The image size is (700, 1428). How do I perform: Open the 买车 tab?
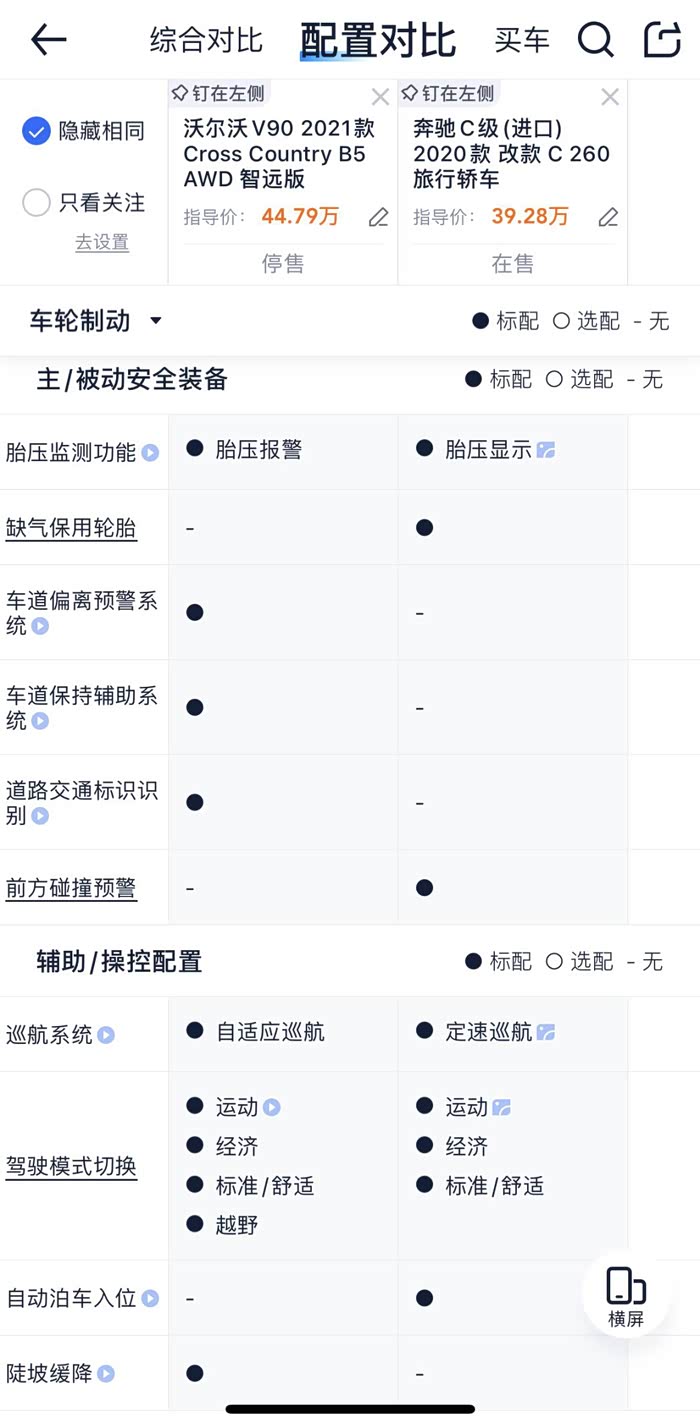point(522,40)
